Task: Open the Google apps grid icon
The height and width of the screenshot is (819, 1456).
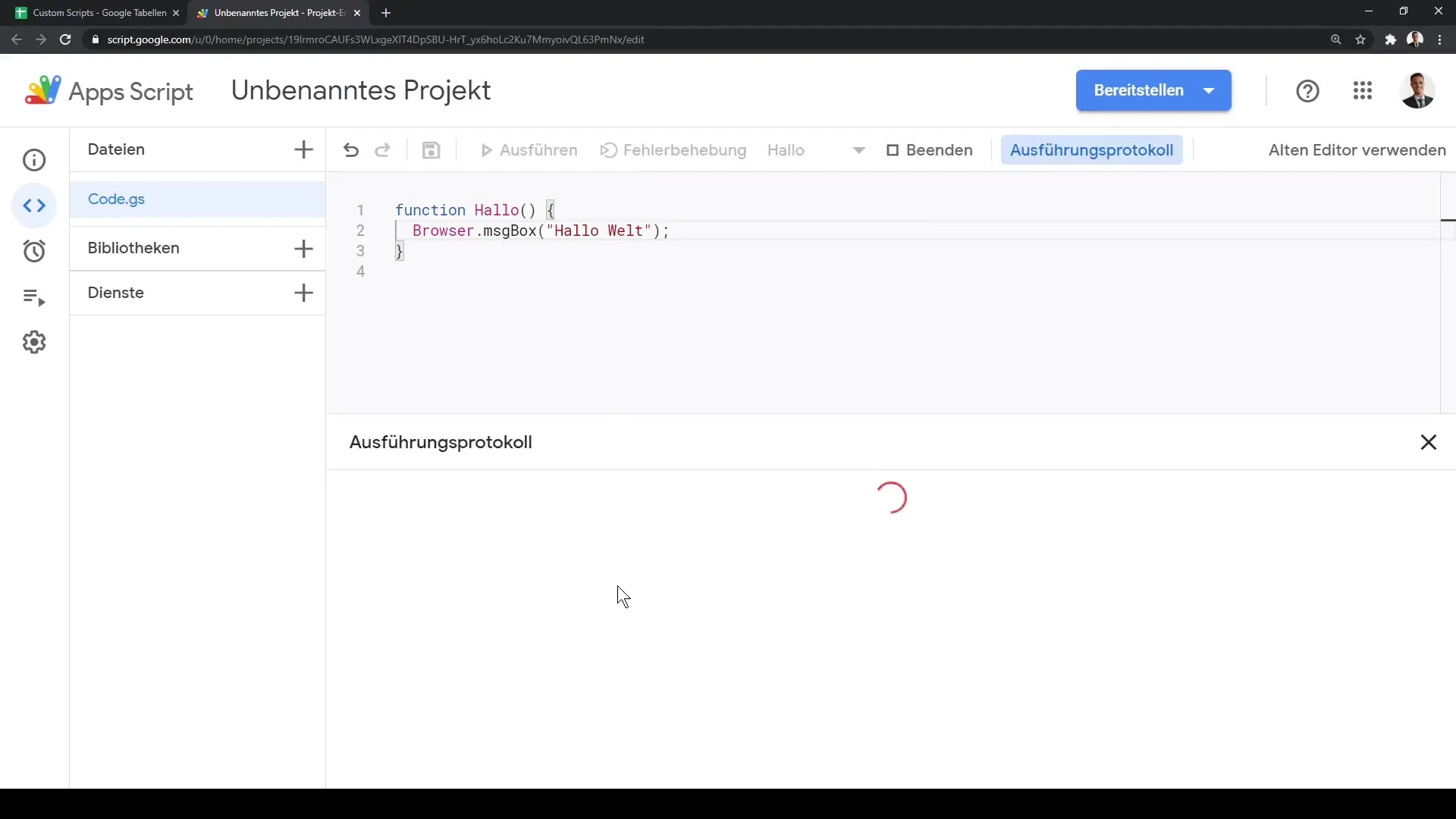Action: 1362,91
